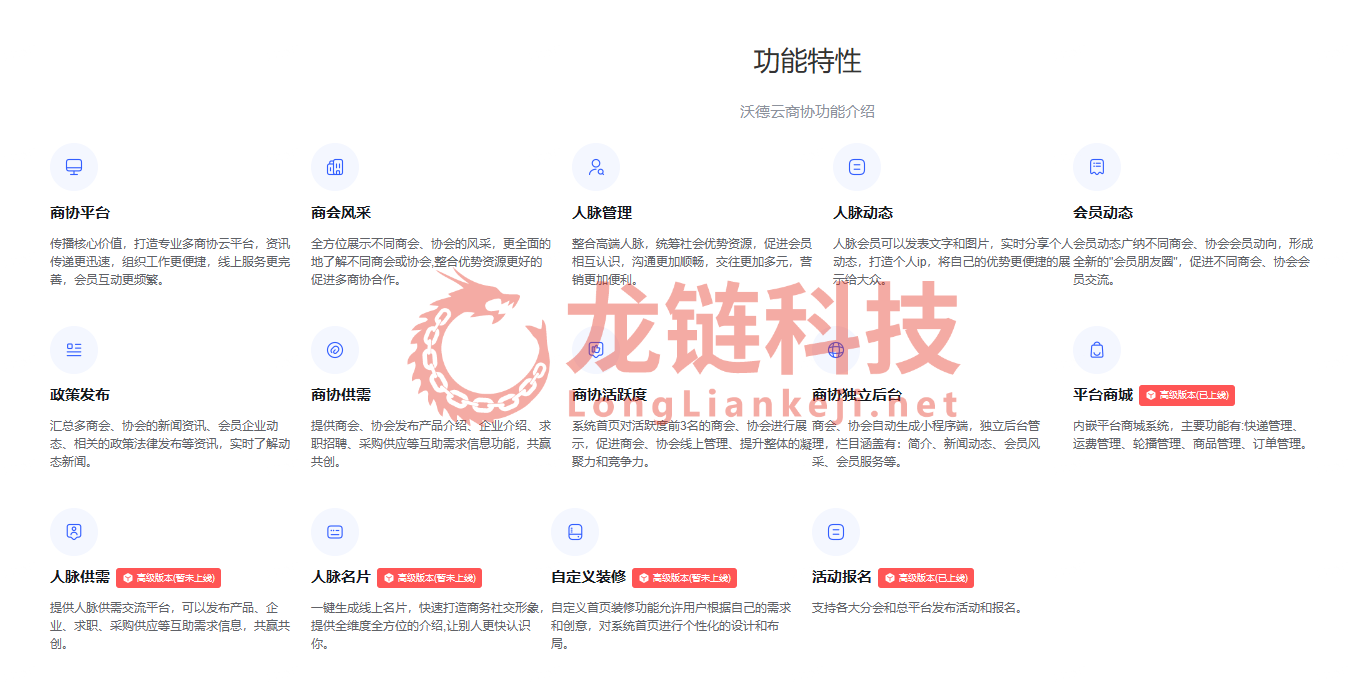Select the description starting 人脉会员可以发表文字和图片
1370x694 pixels.
coord(952,262)
